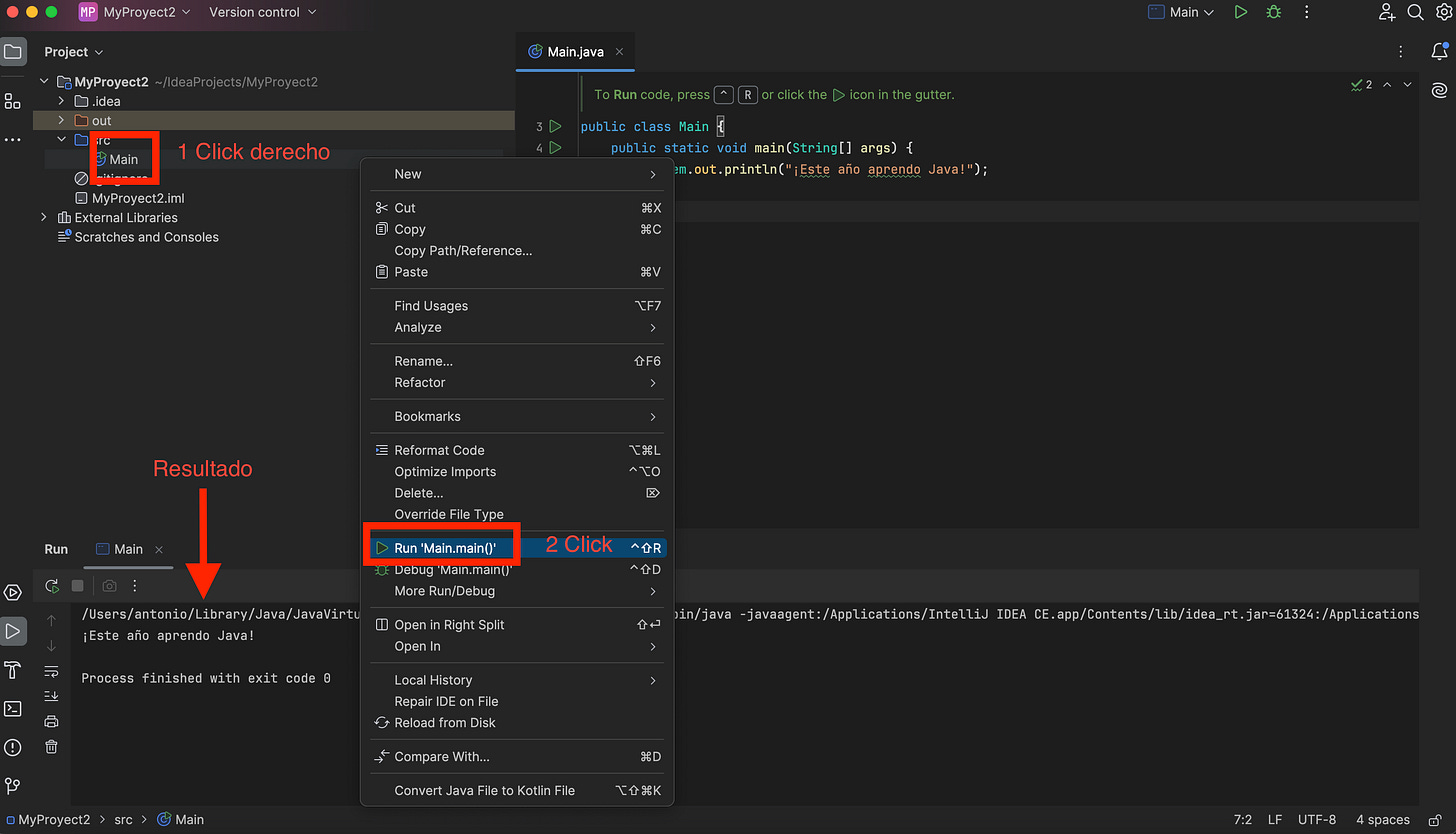Go to next highlighted problem arrow

[1408, 85]
